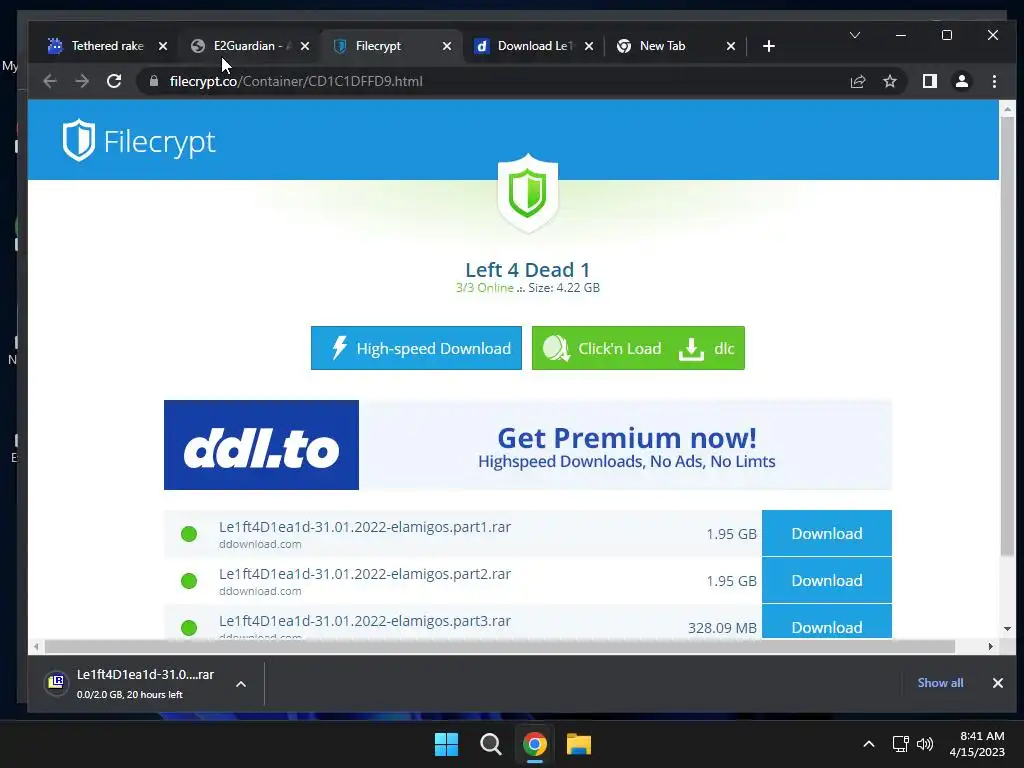Click Show all downloads link
The width and height of the screenshot is (1024, 768).
[940, 682]
